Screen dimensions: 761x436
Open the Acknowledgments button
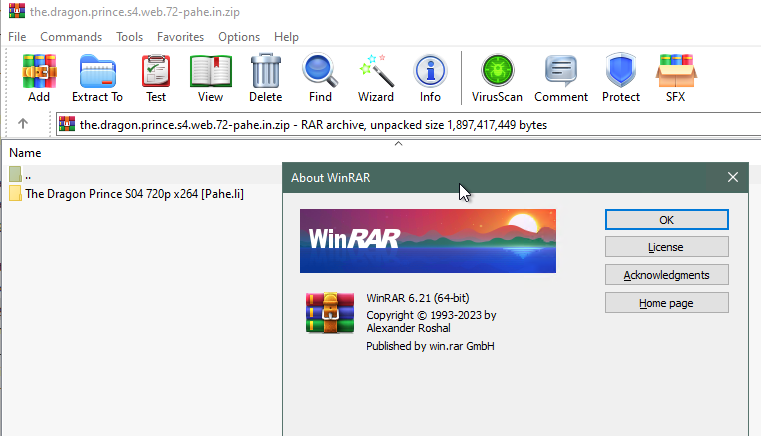pos(666,275)
